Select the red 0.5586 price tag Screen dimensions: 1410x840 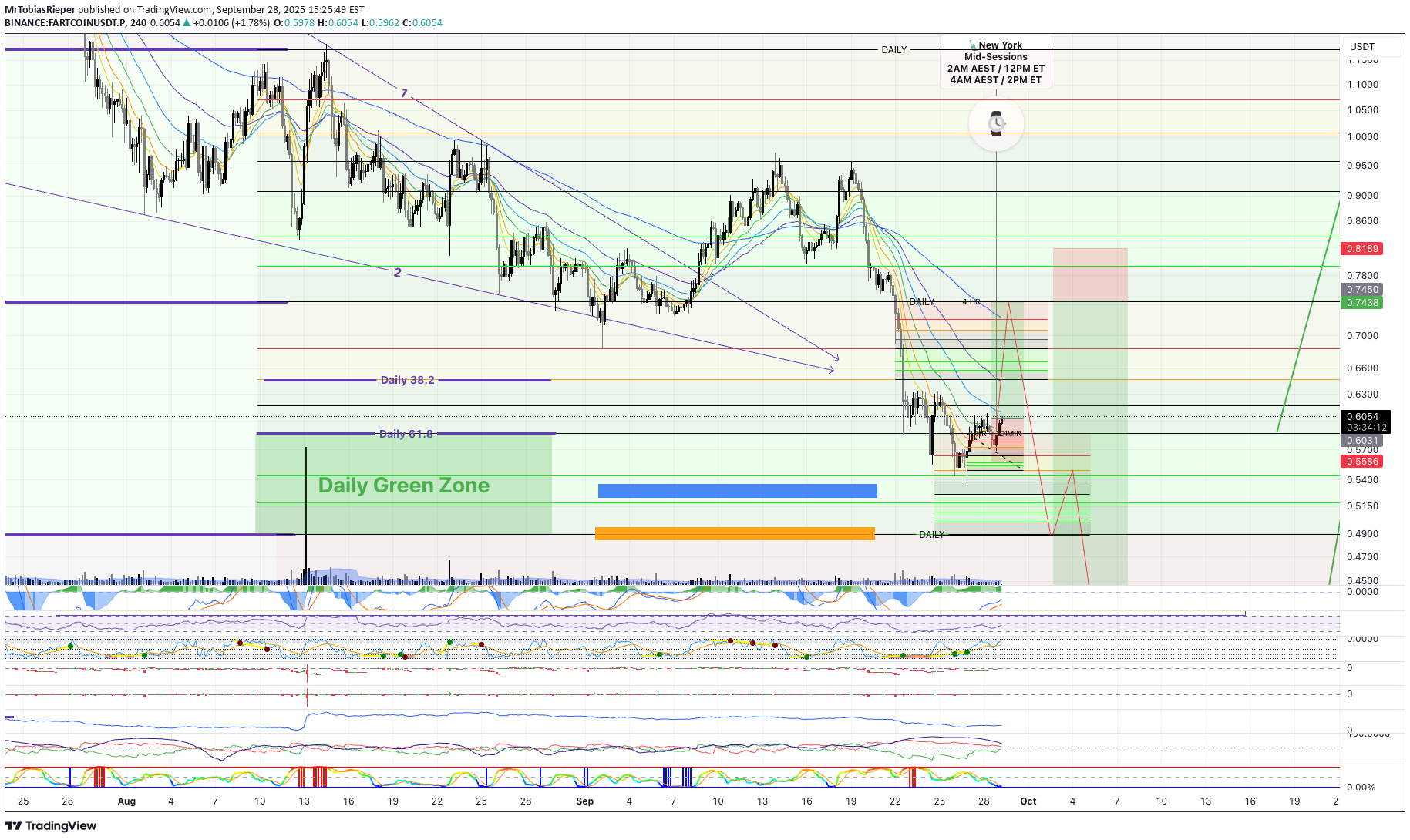point(1362,462)
